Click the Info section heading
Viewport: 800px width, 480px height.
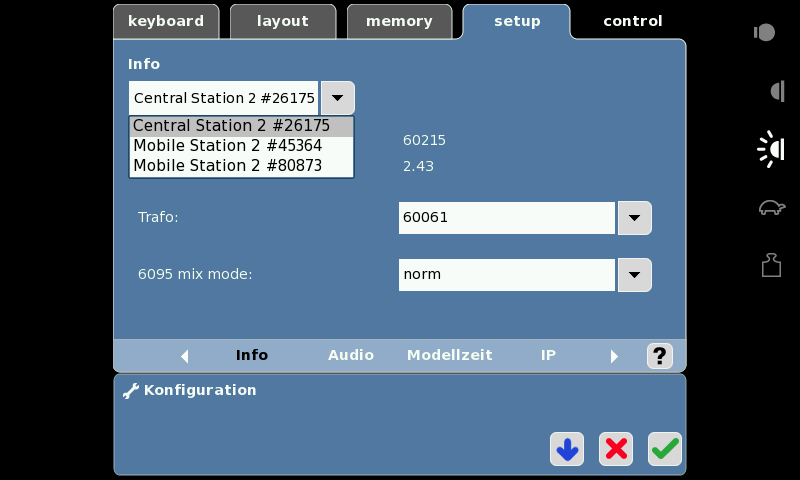144,64
